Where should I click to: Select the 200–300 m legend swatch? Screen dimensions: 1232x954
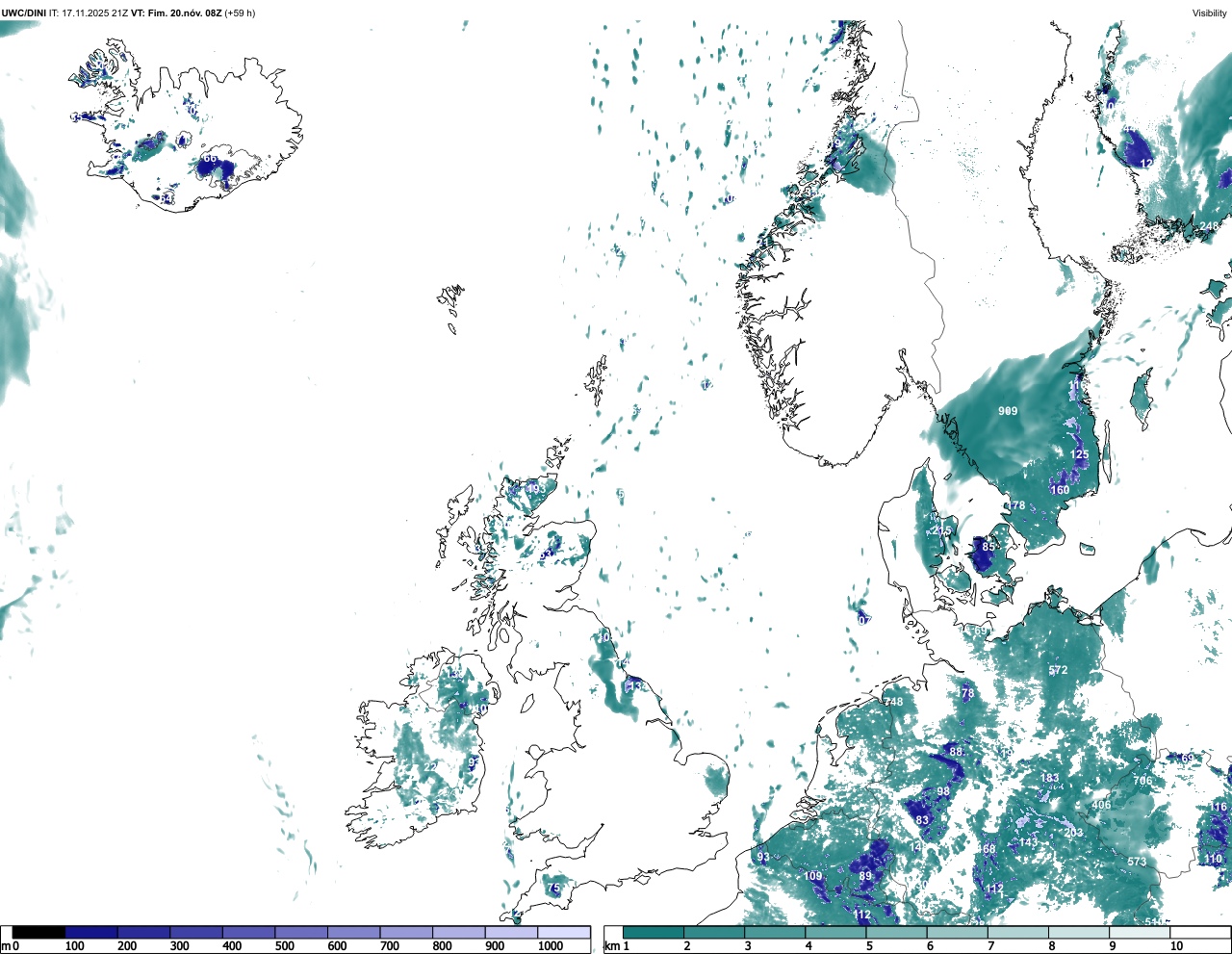pos(143,932)
